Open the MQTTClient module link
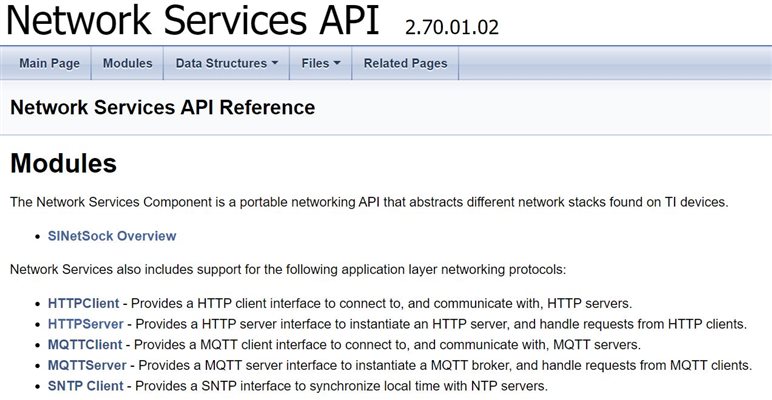 (85, 345)
